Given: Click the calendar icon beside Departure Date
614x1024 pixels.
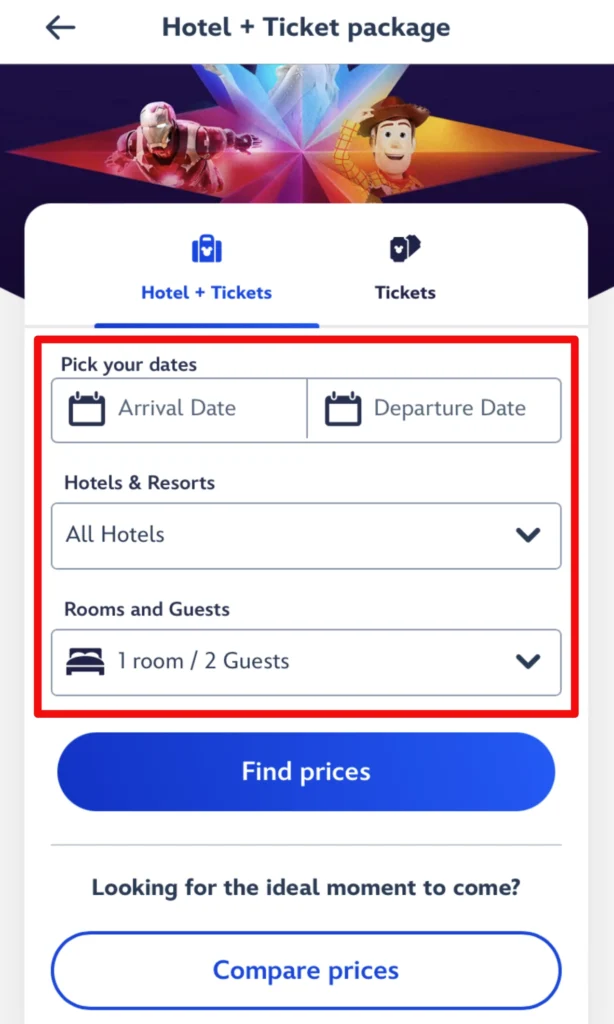Looking at the screenshot, I should [x=343, y=409].
